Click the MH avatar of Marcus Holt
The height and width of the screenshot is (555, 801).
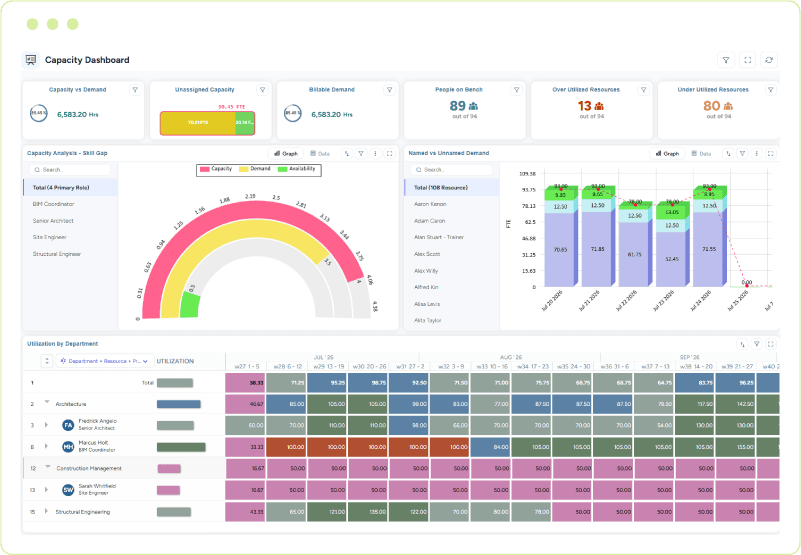pos(68,447)
